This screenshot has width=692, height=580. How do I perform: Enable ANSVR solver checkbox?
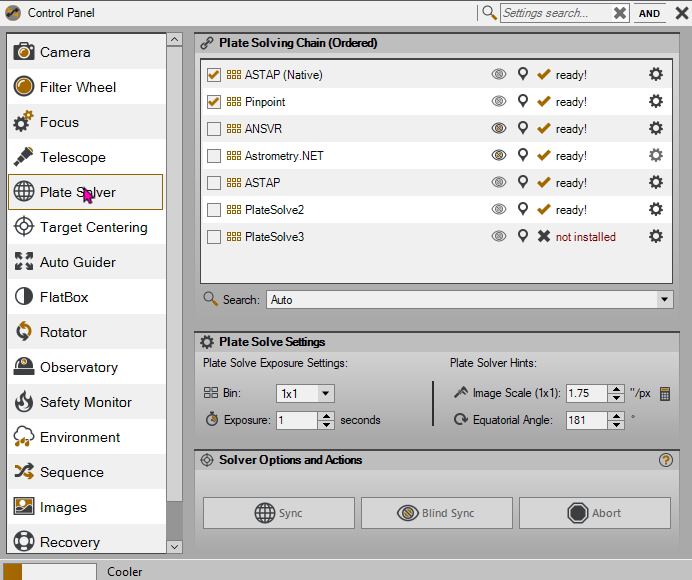point(214,129)
